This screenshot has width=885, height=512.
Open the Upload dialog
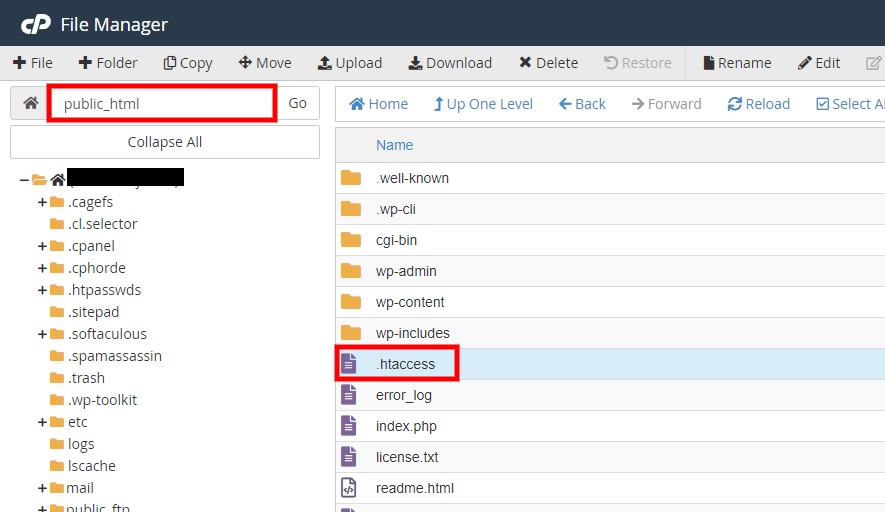[x=350, y=63]
